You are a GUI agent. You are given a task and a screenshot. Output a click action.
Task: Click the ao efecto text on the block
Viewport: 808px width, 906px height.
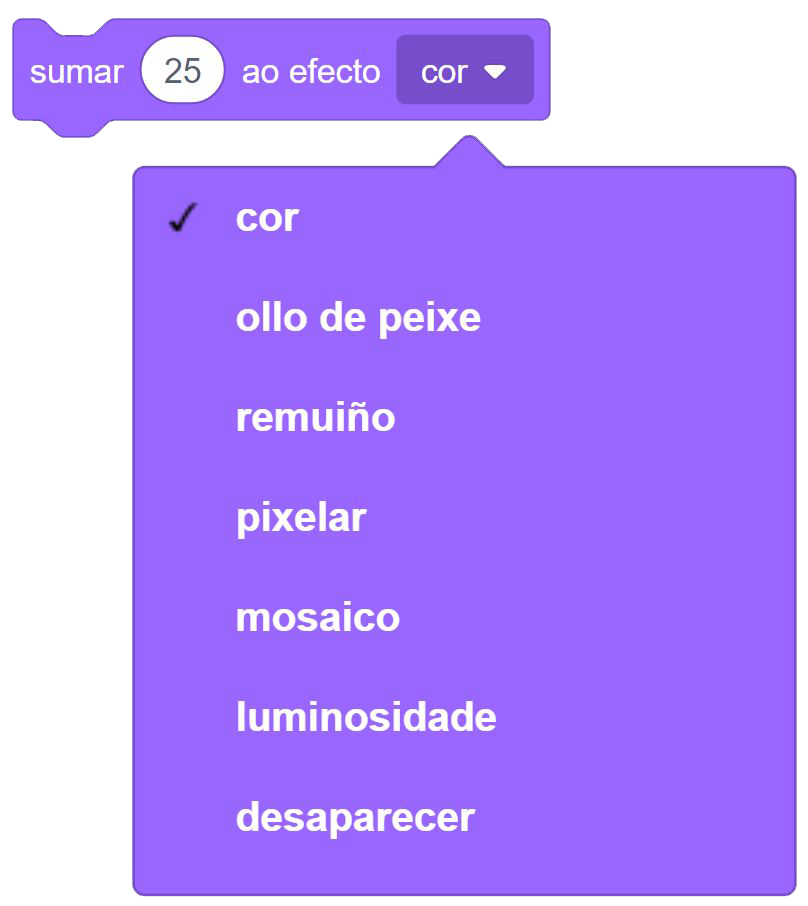[311, 72]
